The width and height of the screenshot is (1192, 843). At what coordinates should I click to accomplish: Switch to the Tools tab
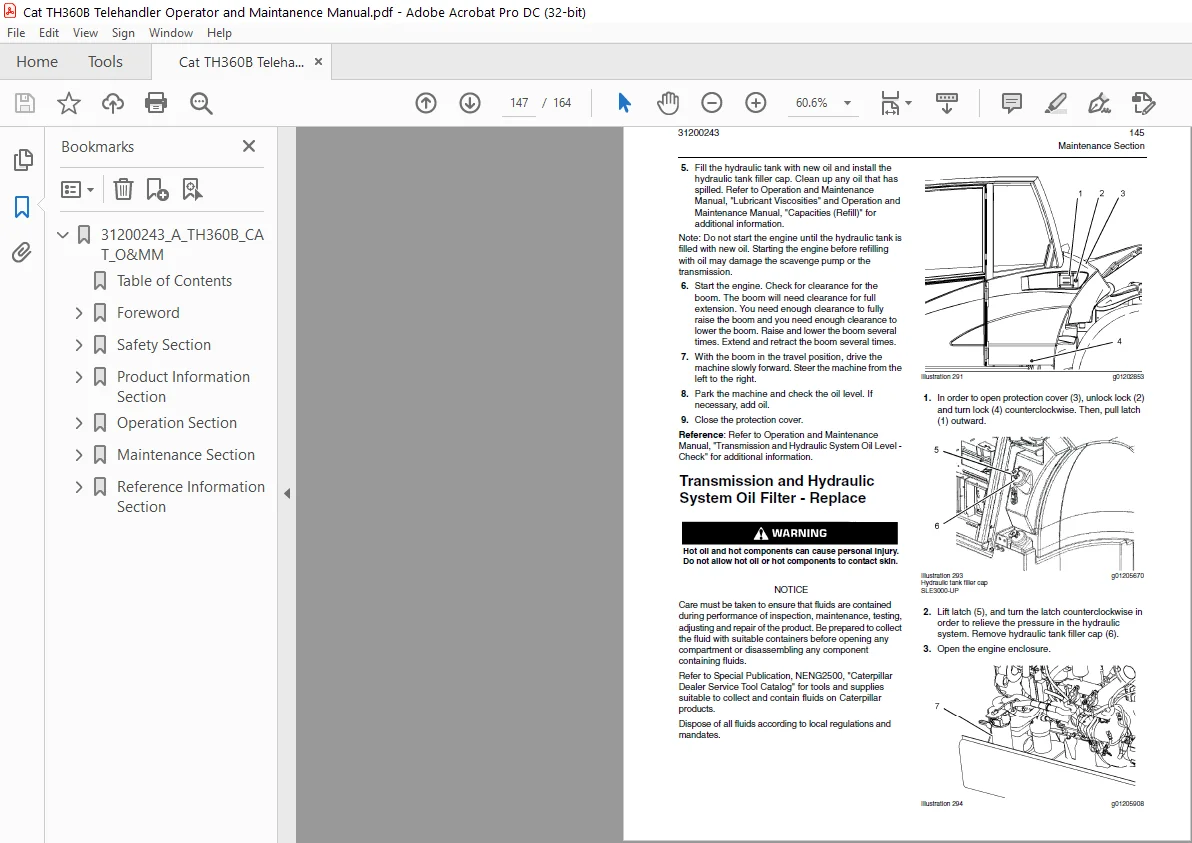tap(105, 62)
